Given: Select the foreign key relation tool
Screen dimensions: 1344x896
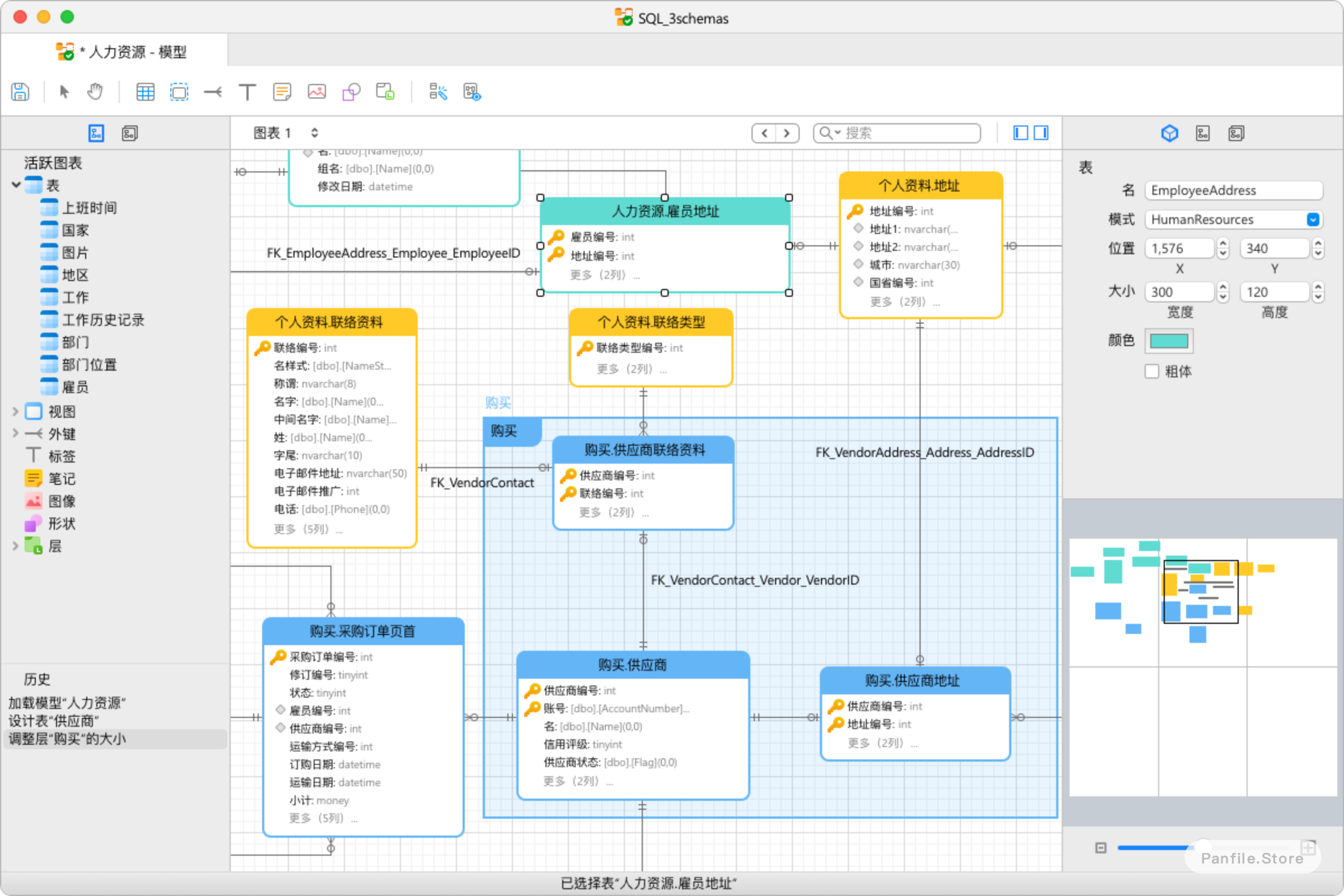Looking at the screenshot, I should tap(213, 91).
